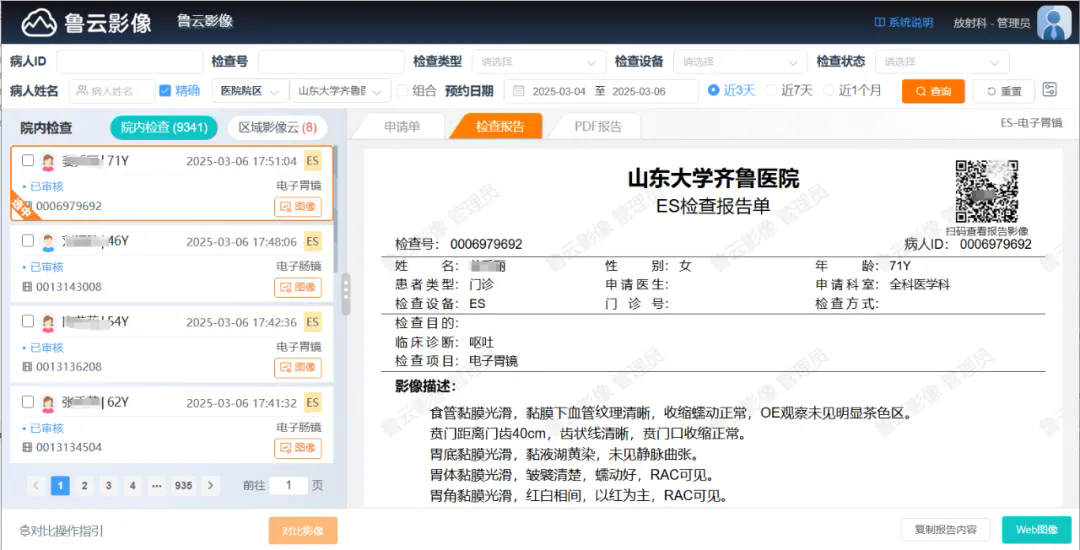
Task: Open 图像 for exam 0013143008
Action: [298, 287]
